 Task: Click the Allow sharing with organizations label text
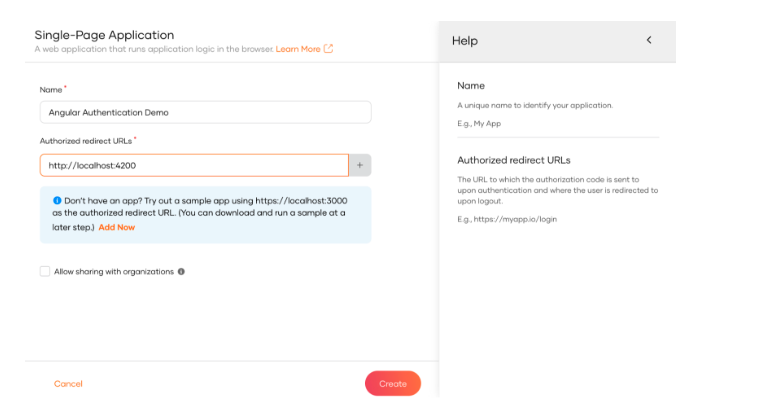pyautogui.click(x=113, y=271)
